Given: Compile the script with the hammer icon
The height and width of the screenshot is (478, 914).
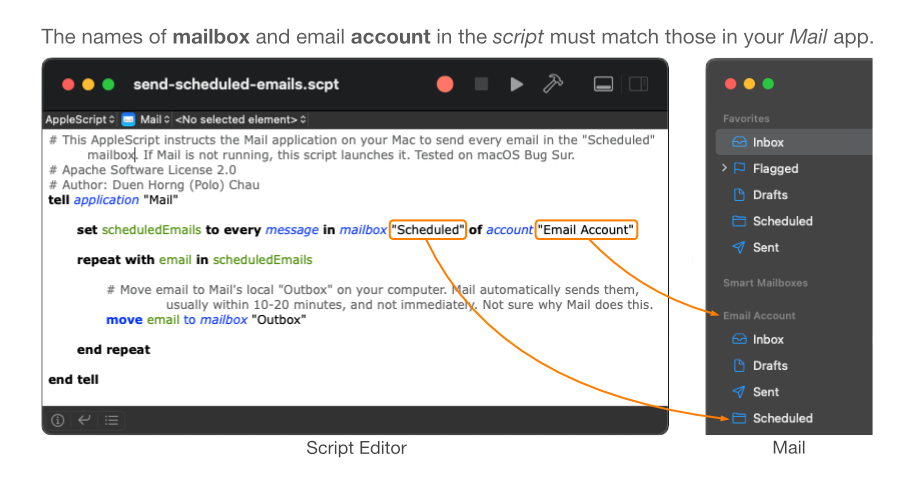Looking at the screenshot, I should coord(553,84).
